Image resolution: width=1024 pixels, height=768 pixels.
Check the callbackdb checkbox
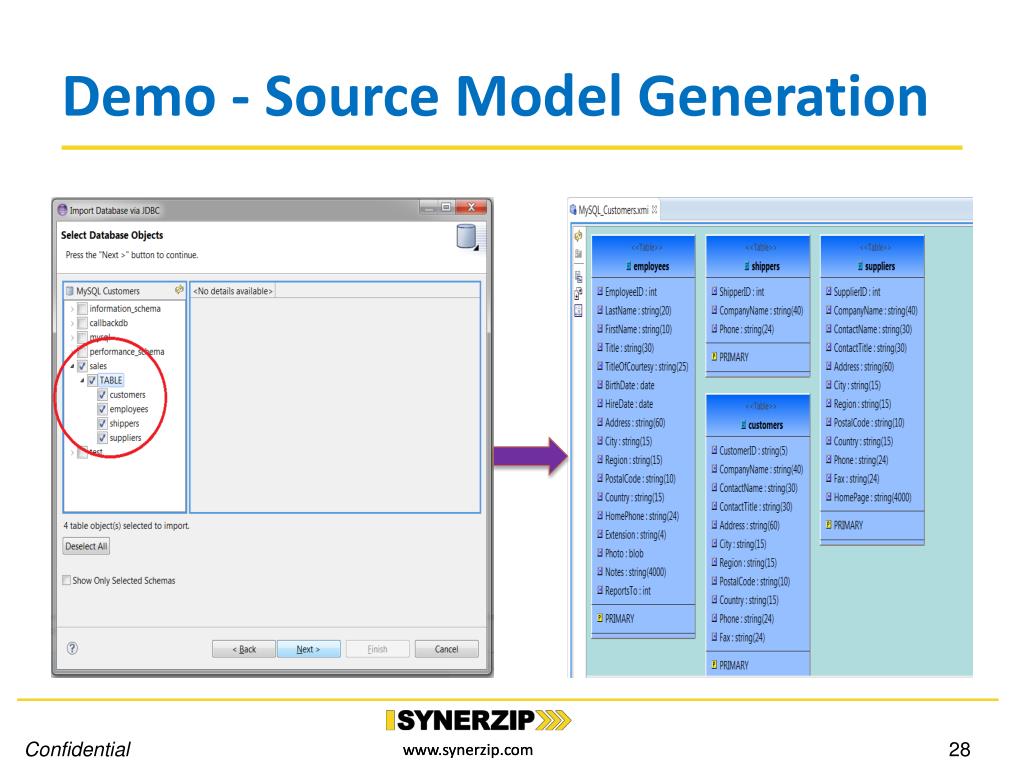point(82,323)
